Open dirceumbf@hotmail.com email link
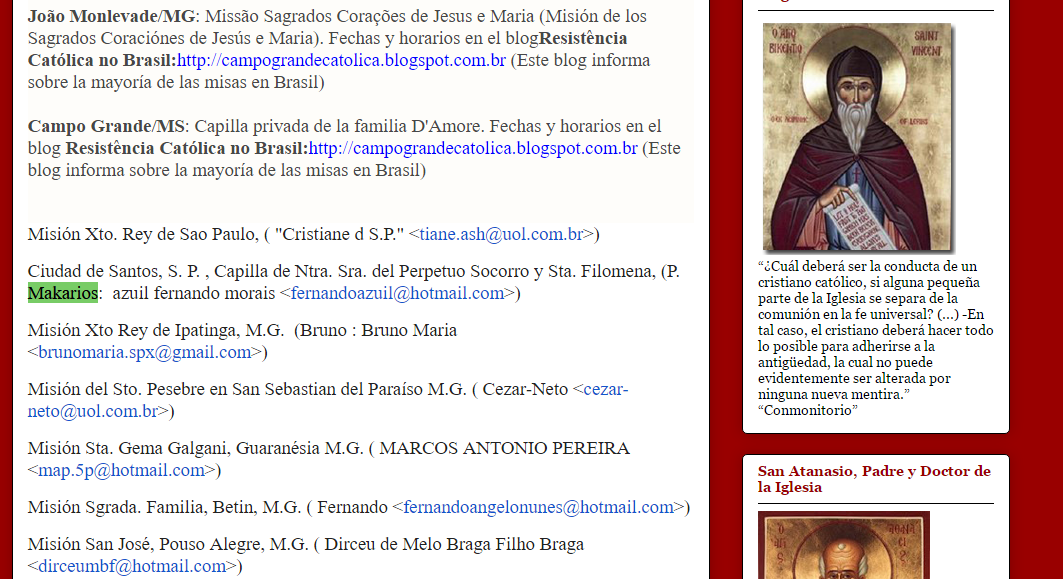1063x579 pixels. 132,567
